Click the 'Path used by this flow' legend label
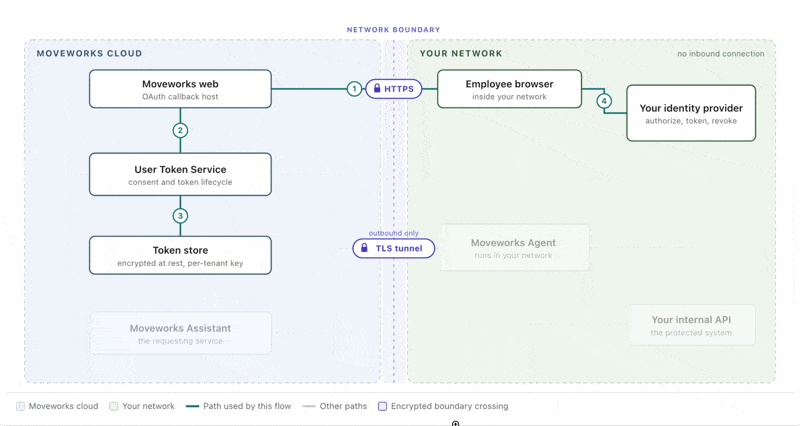 coord(247,406)
